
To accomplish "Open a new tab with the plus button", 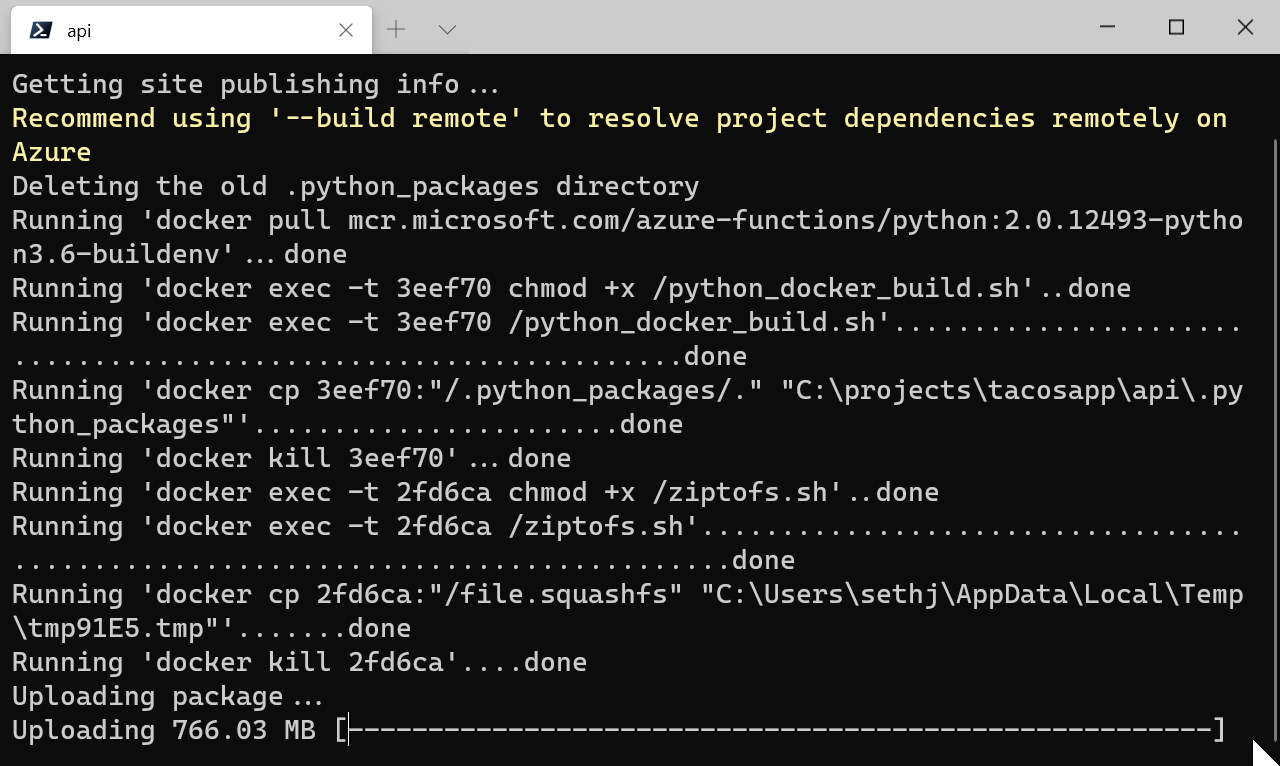I will [x=396, y=30].
